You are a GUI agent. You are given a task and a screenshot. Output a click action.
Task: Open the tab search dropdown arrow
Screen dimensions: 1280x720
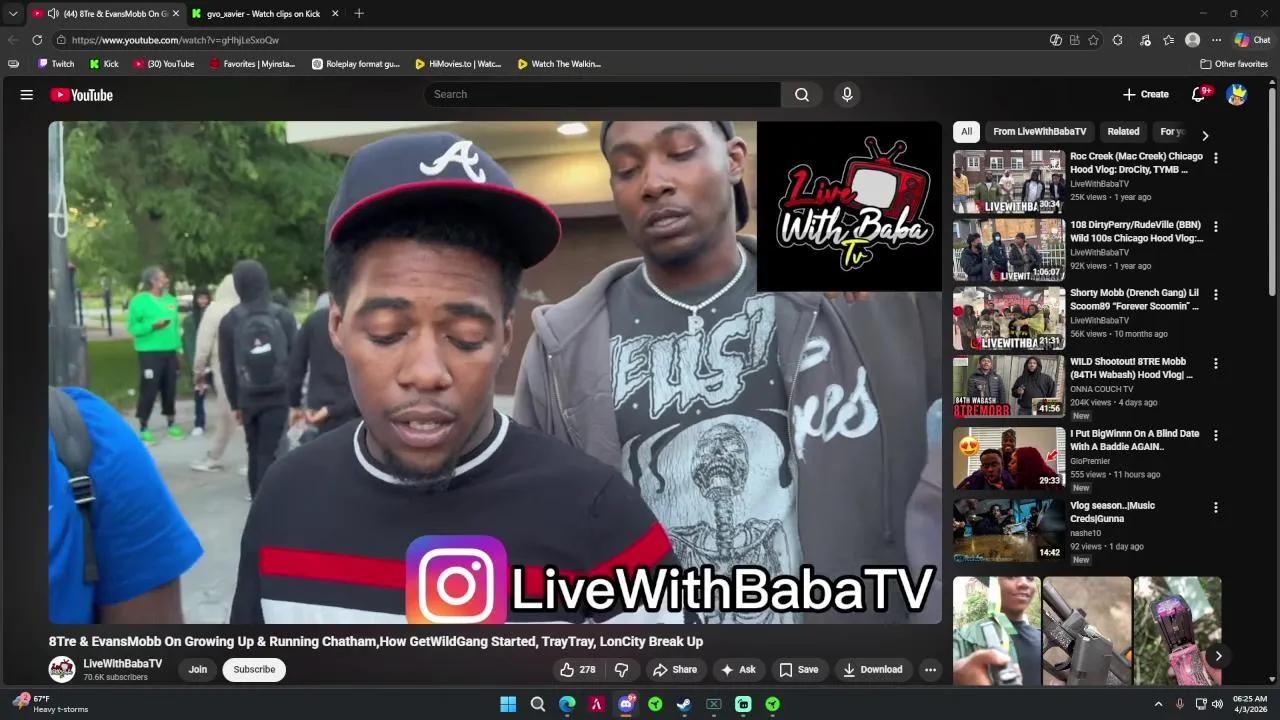(13, 14)
